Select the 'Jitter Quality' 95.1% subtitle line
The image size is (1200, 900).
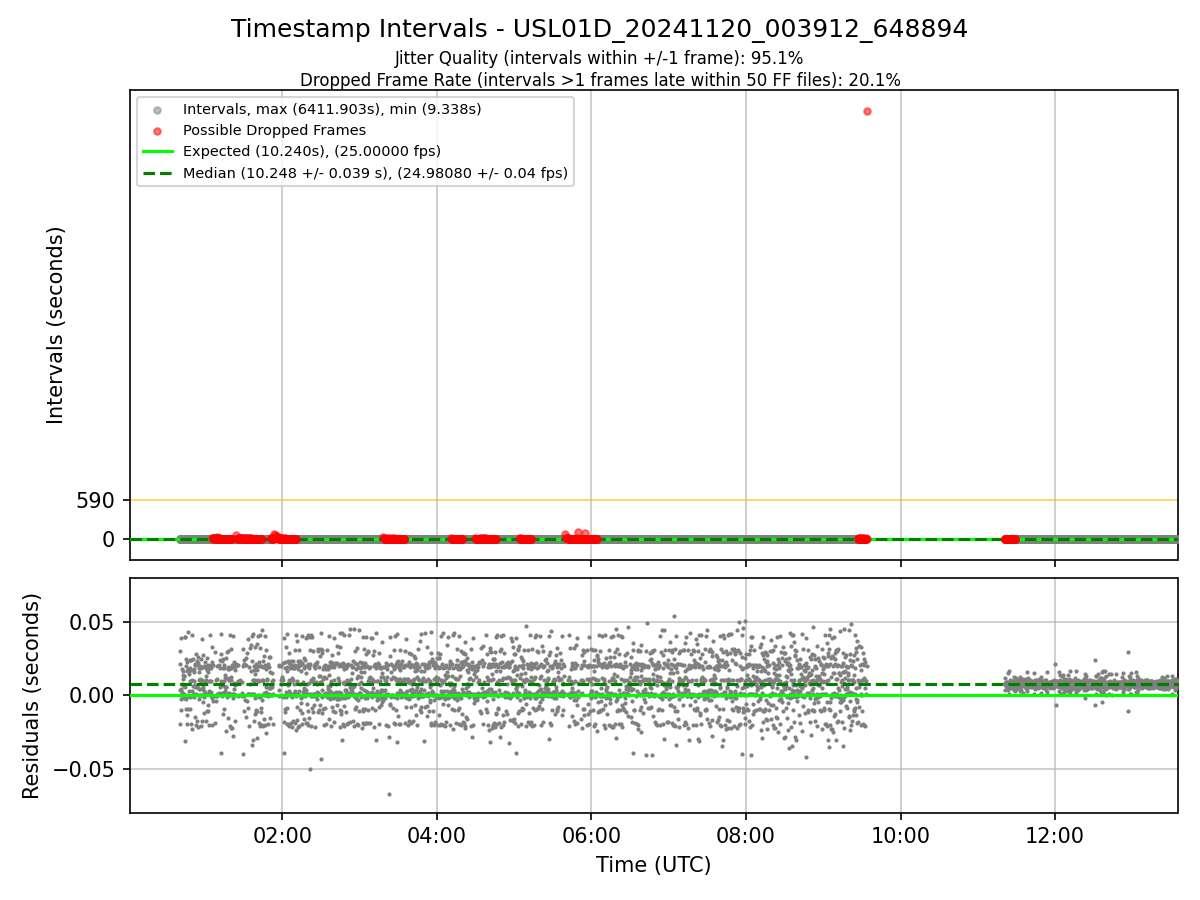[x=599, y=58]
